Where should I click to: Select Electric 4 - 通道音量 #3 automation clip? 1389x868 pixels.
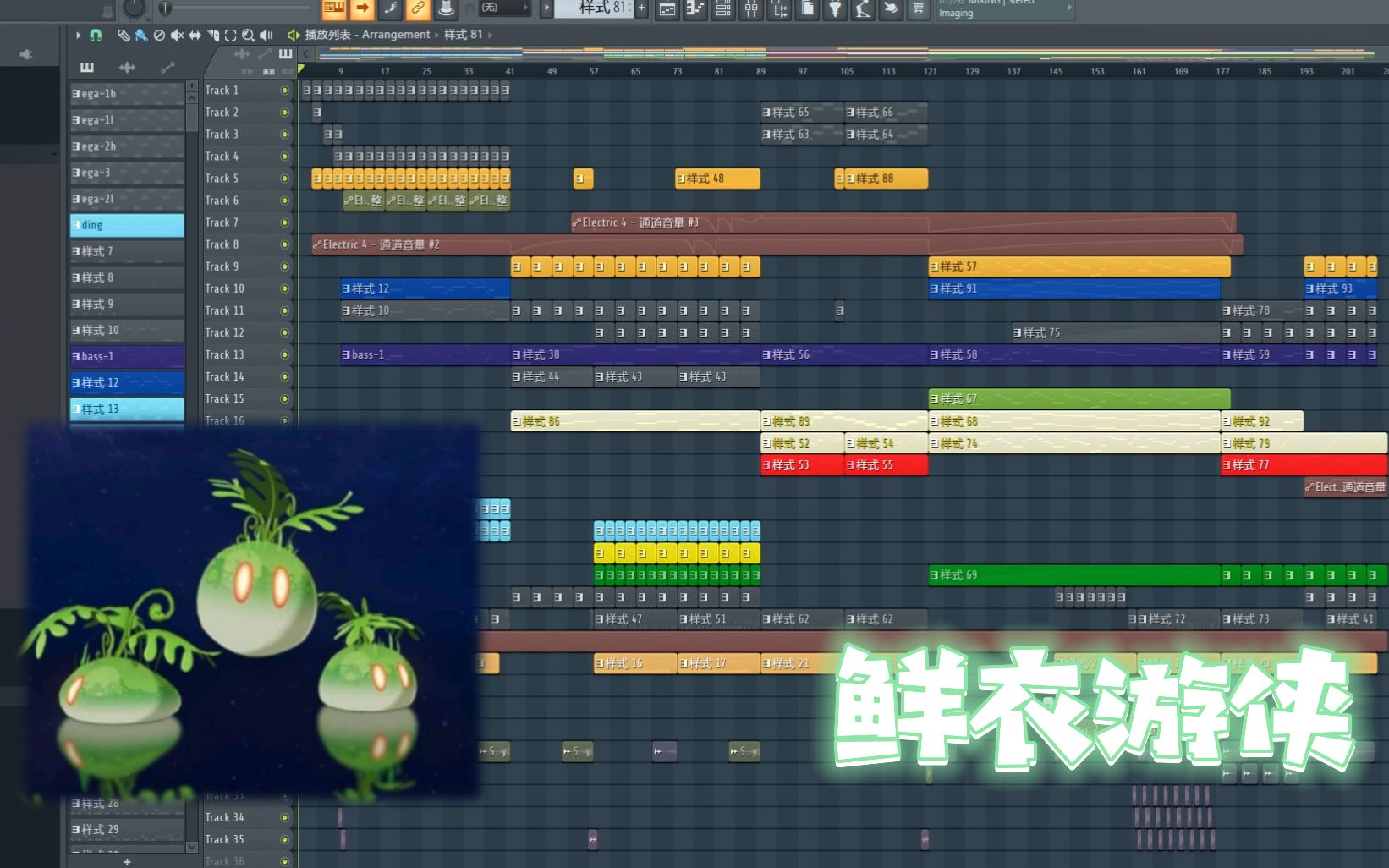click(x=903, y=222)
